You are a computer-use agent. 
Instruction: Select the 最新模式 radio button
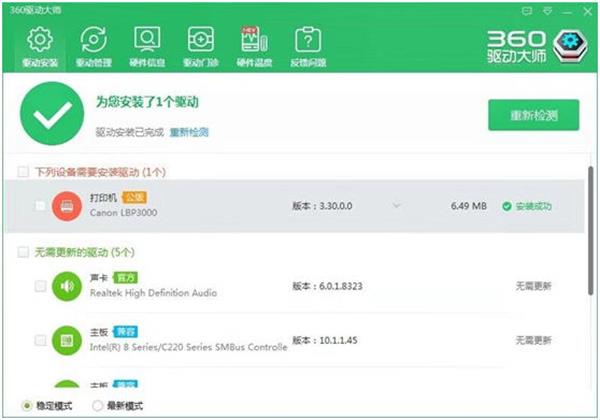tap(97, 405)
